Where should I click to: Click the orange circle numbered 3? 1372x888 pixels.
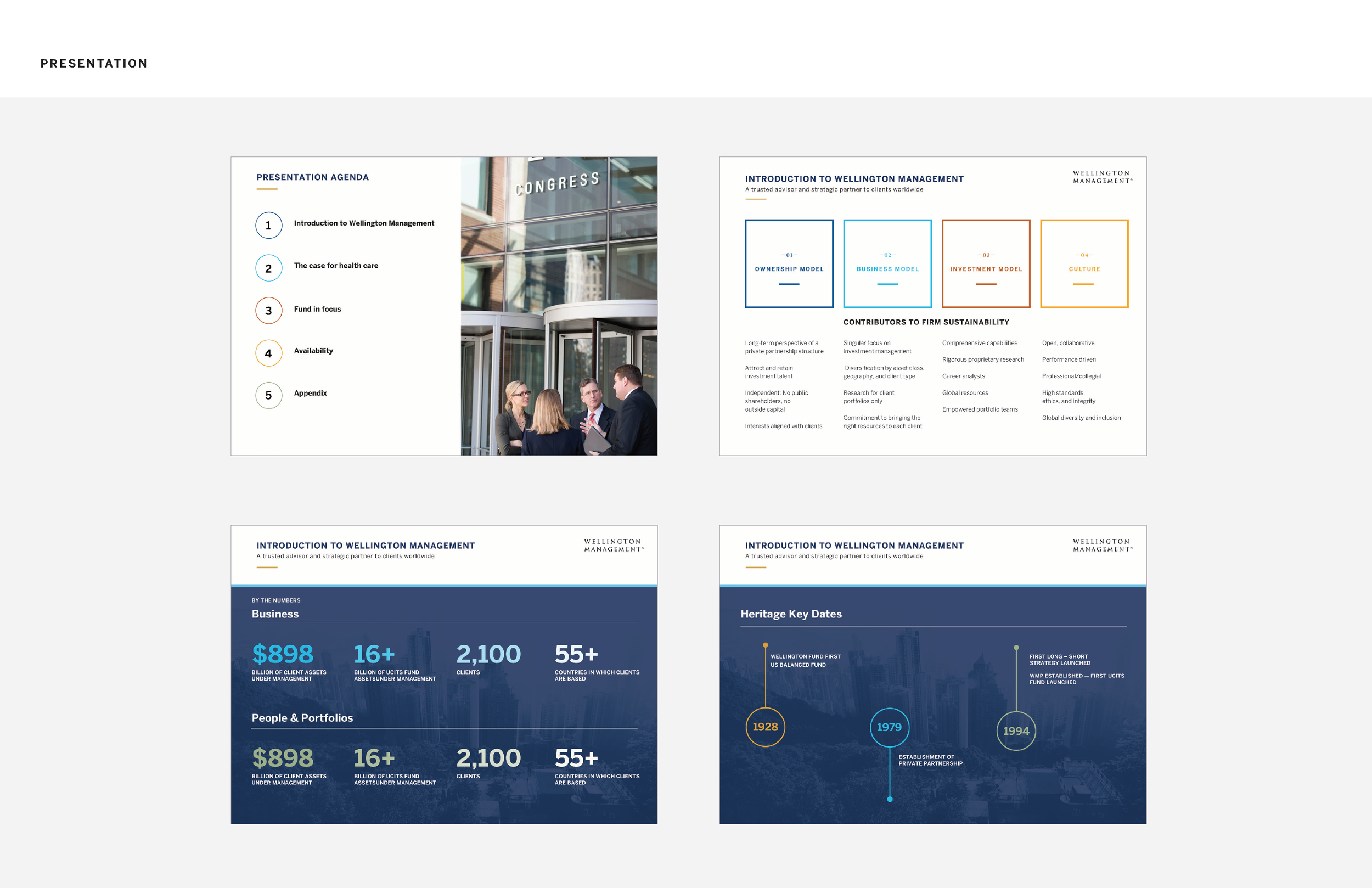[x=268, y=311]
